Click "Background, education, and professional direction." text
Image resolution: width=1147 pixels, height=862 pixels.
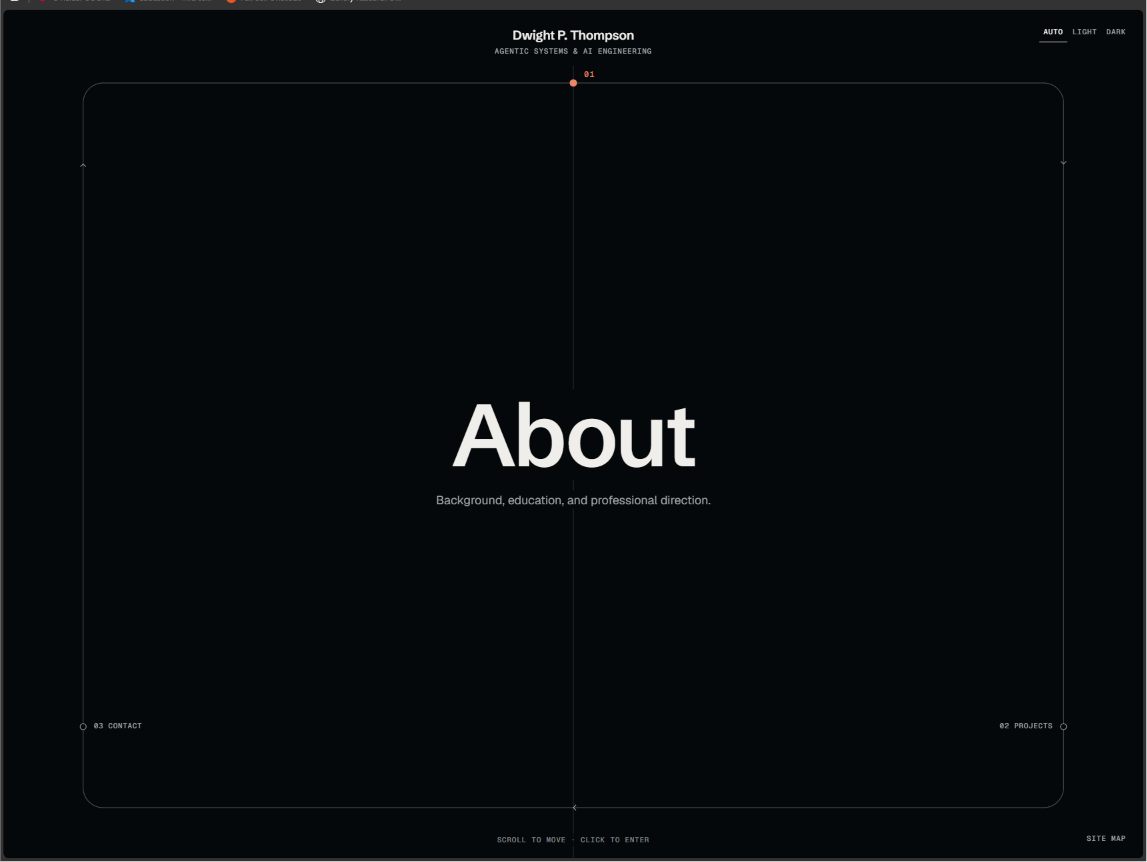[x=574, y=501]
